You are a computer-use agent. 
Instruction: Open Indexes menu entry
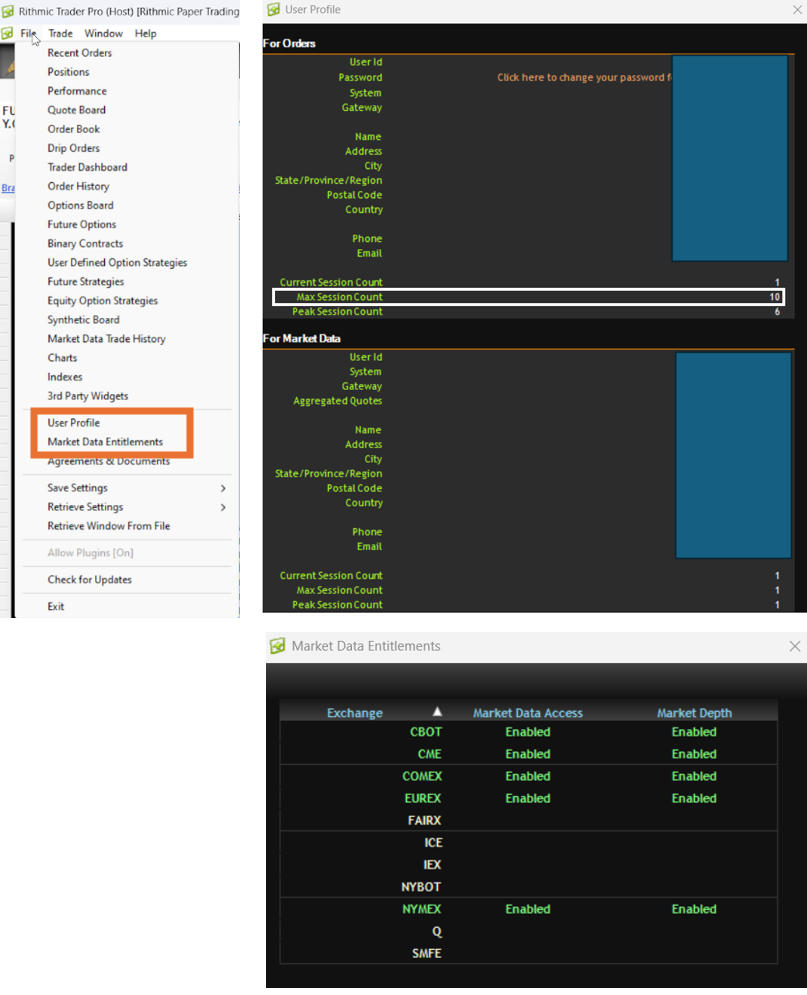[x=65, y=376]
